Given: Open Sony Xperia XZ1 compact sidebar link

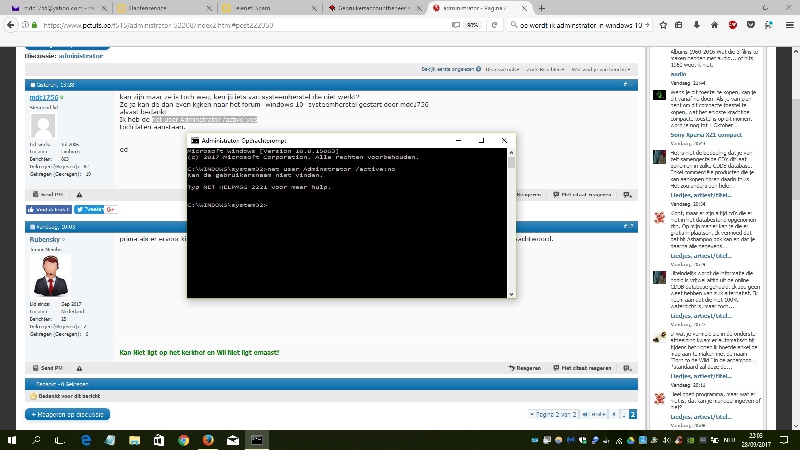Looking at the screenshot, I should pos(706,135).
